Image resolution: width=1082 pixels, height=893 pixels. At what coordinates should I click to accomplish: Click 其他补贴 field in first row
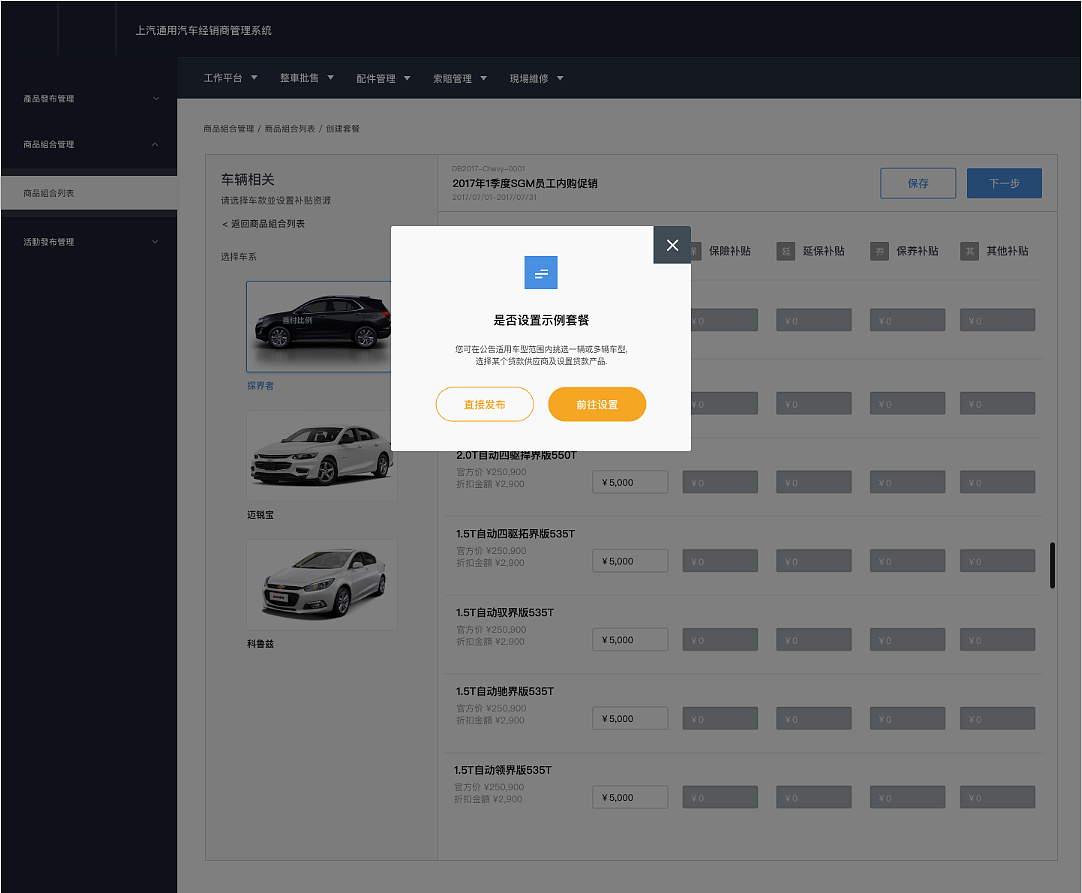point(997,320)
